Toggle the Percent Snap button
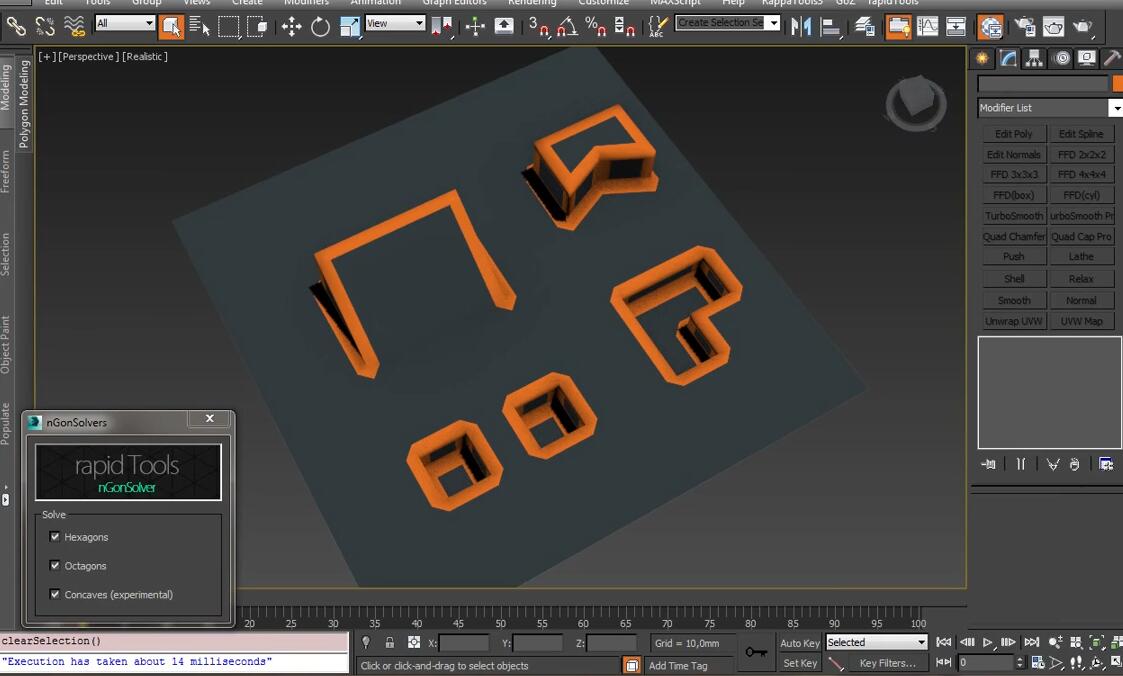This screenshot has width=1123, height=676. [595, 27]
